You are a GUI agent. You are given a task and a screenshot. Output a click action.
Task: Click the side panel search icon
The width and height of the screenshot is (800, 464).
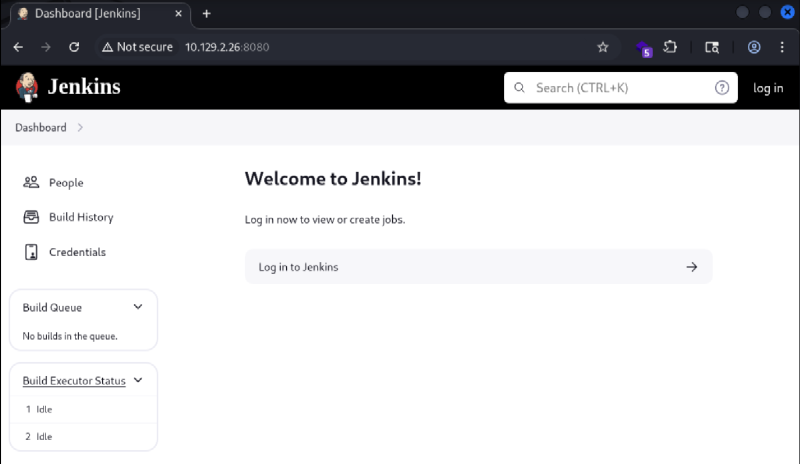pyautogui.click(x=712, y=47)
